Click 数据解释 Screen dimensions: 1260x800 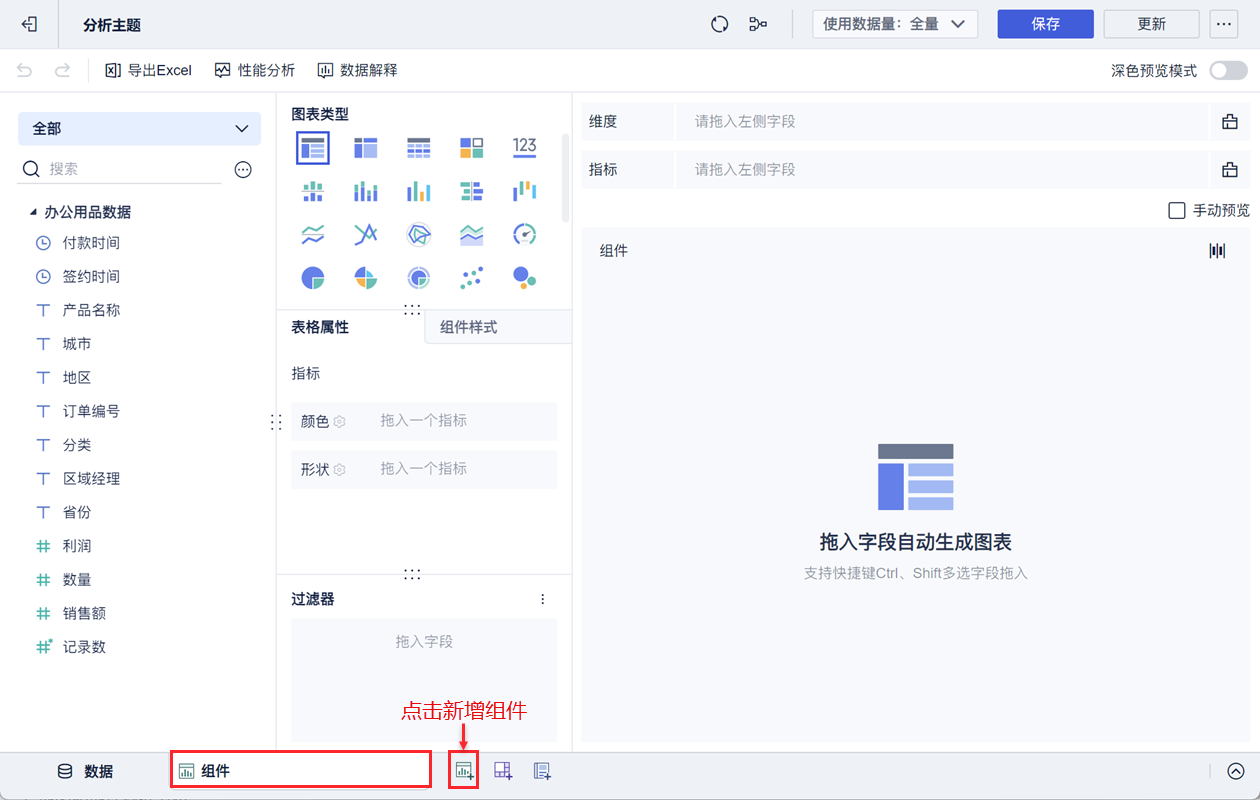point(357,70)
